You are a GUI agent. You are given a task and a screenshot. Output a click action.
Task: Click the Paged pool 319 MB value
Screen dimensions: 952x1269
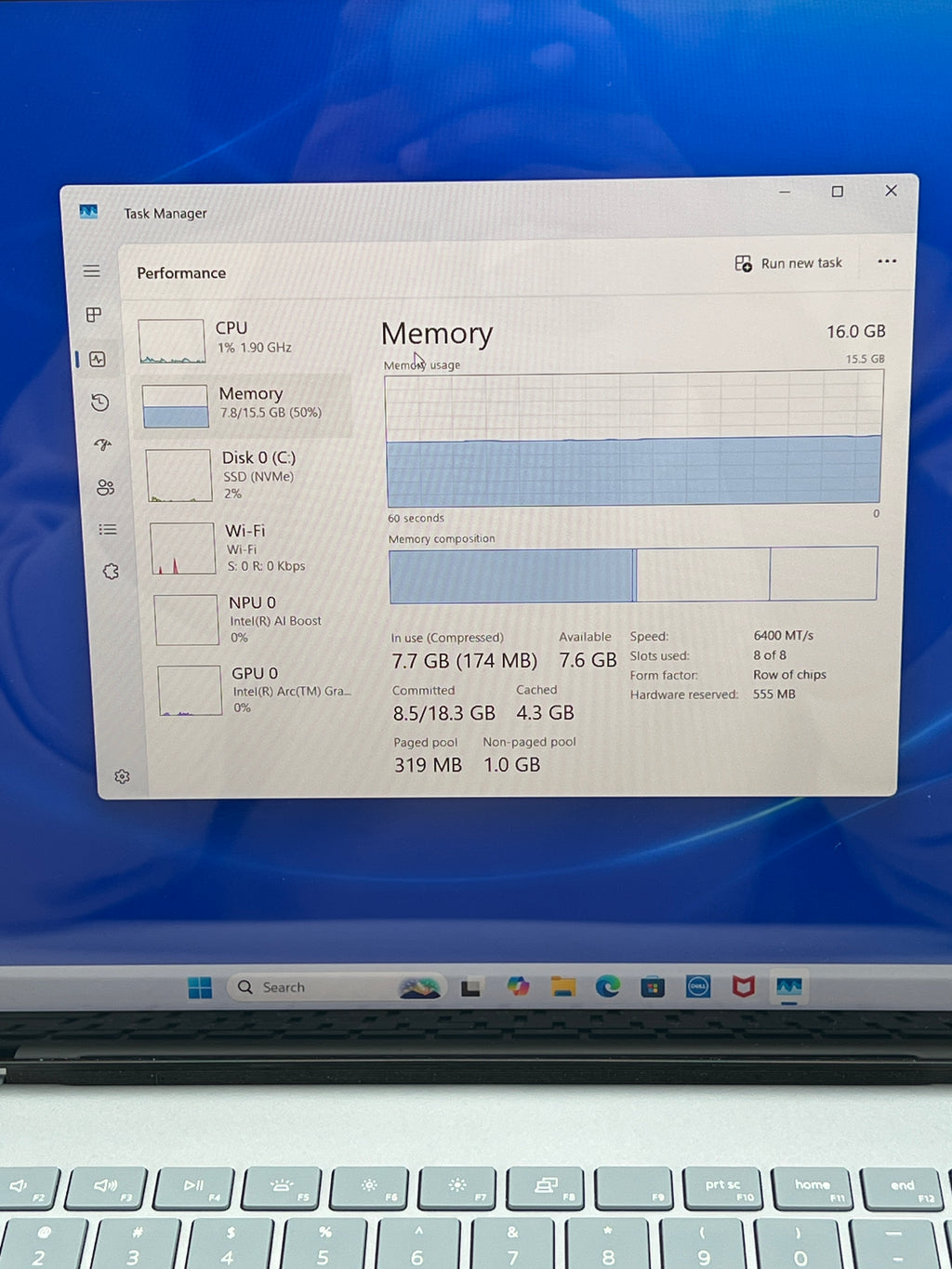[x=428, y=765]
